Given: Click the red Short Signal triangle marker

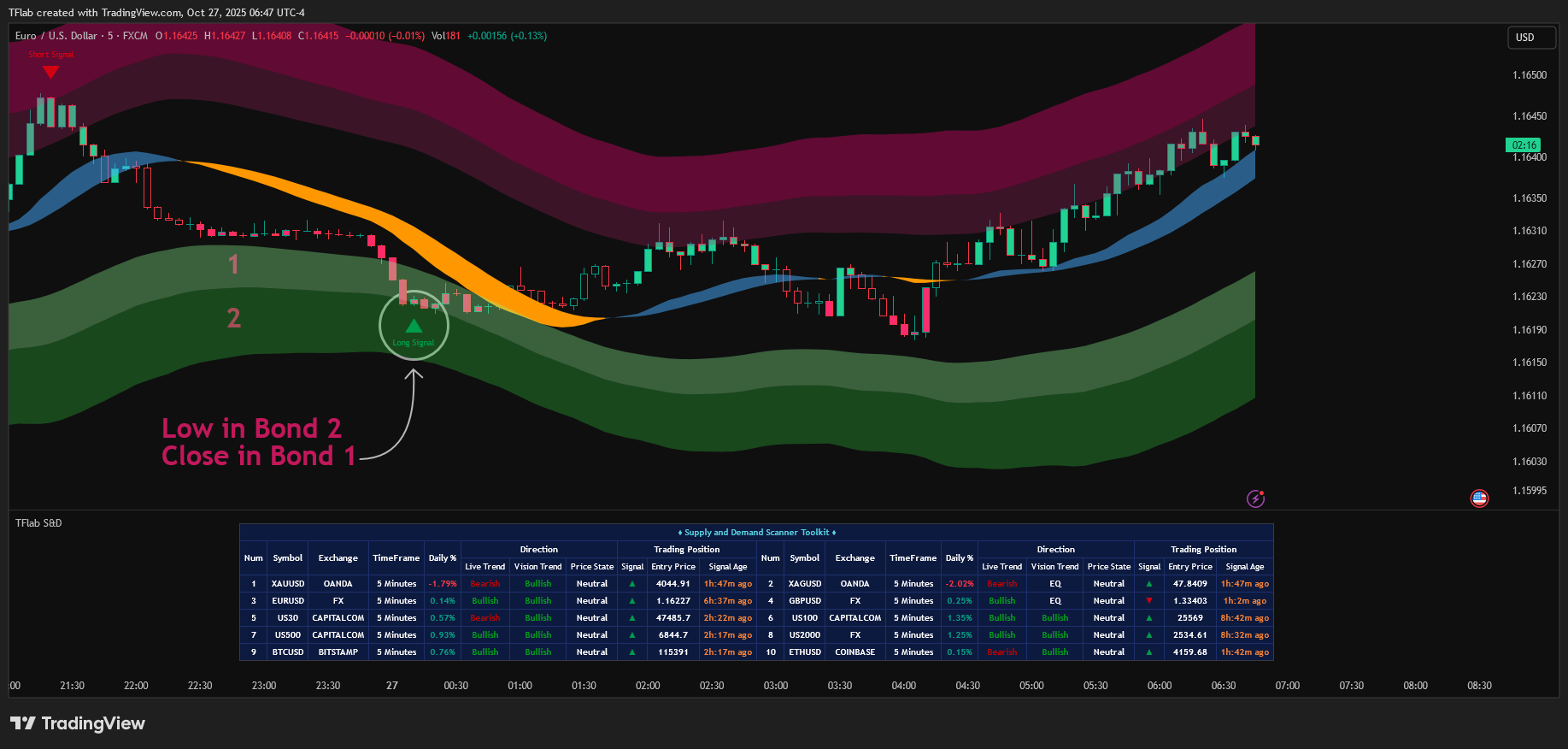Looking at the screenshot, I should [x=51, y=73].
